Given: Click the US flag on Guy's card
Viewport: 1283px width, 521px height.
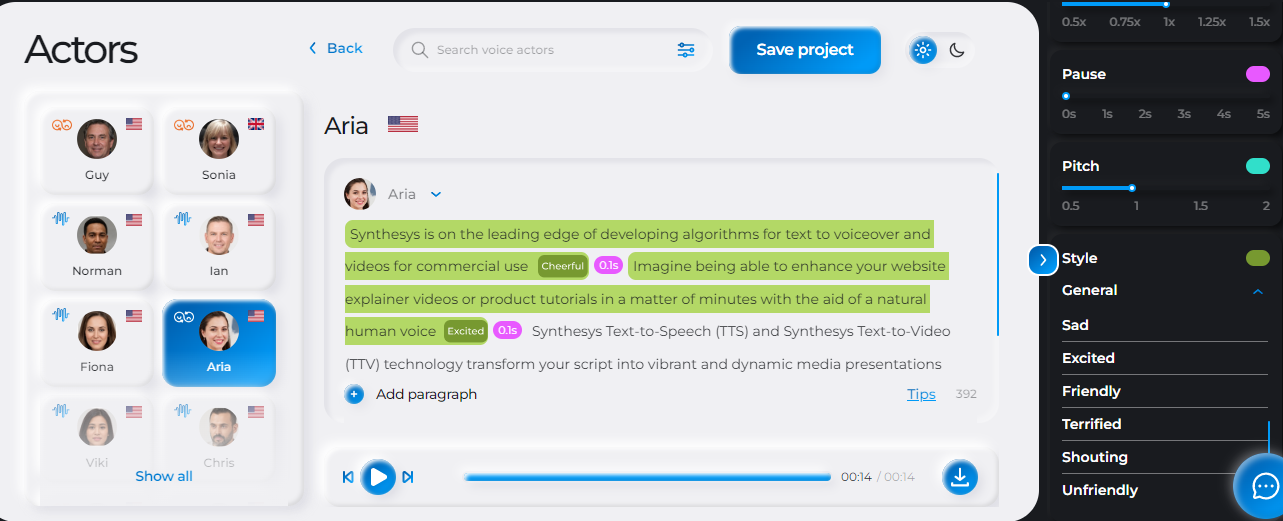Looking at the screenshot, I should pos(134,124).
